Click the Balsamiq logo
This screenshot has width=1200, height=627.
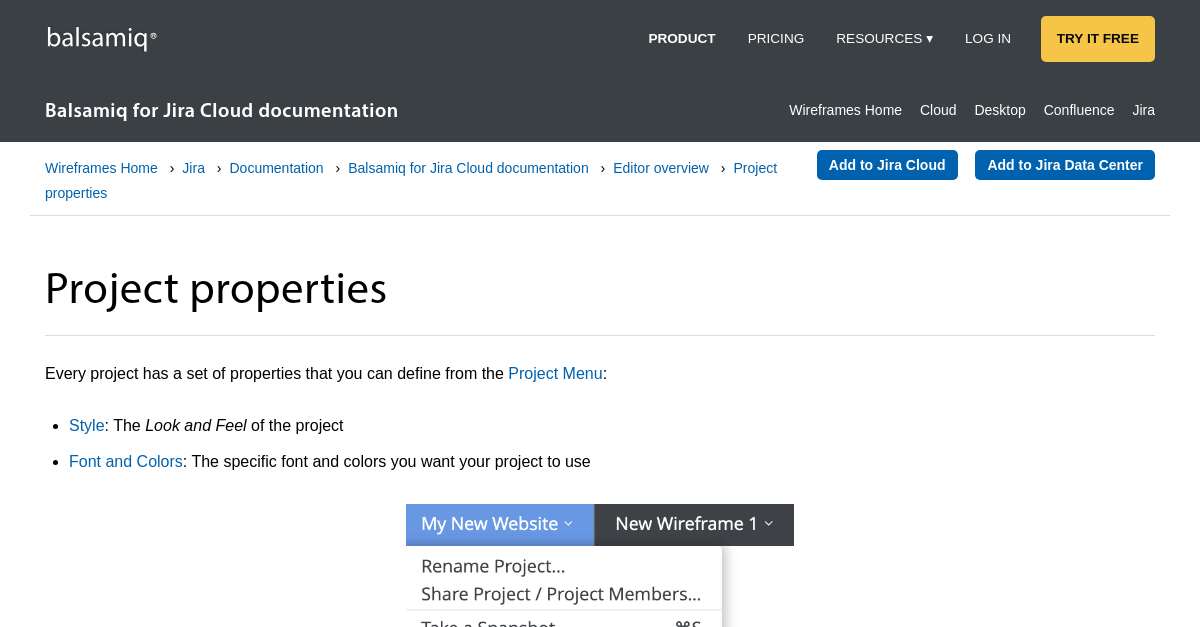tap(100, 37)
